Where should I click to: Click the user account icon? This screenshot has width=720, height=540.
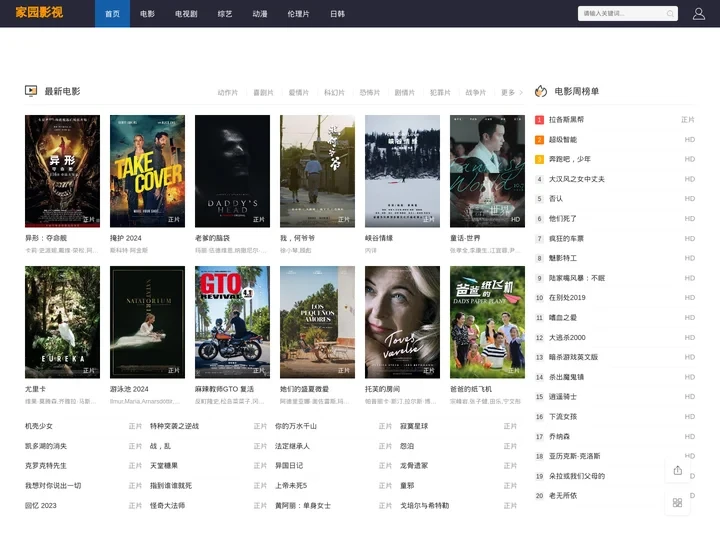pos(698,14)
